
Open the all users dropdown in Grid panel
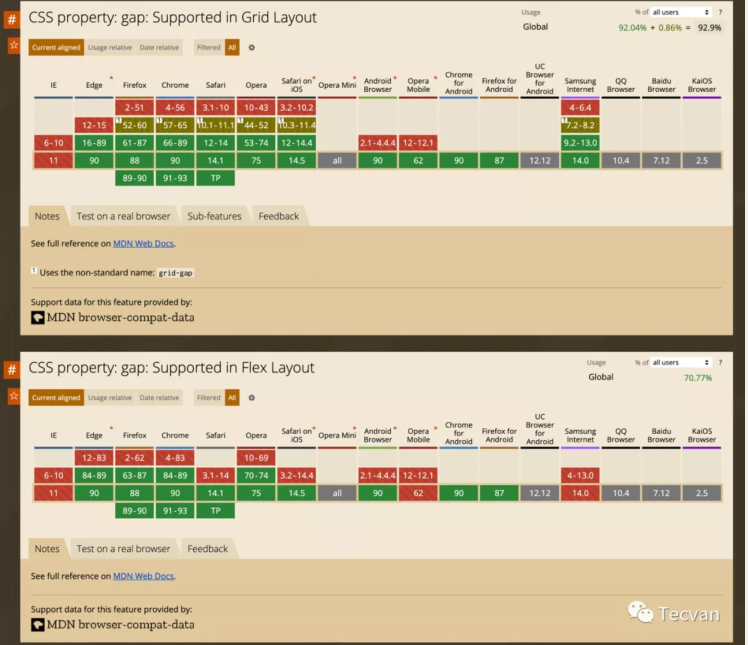pyautogui.click(x=681, y=12)
